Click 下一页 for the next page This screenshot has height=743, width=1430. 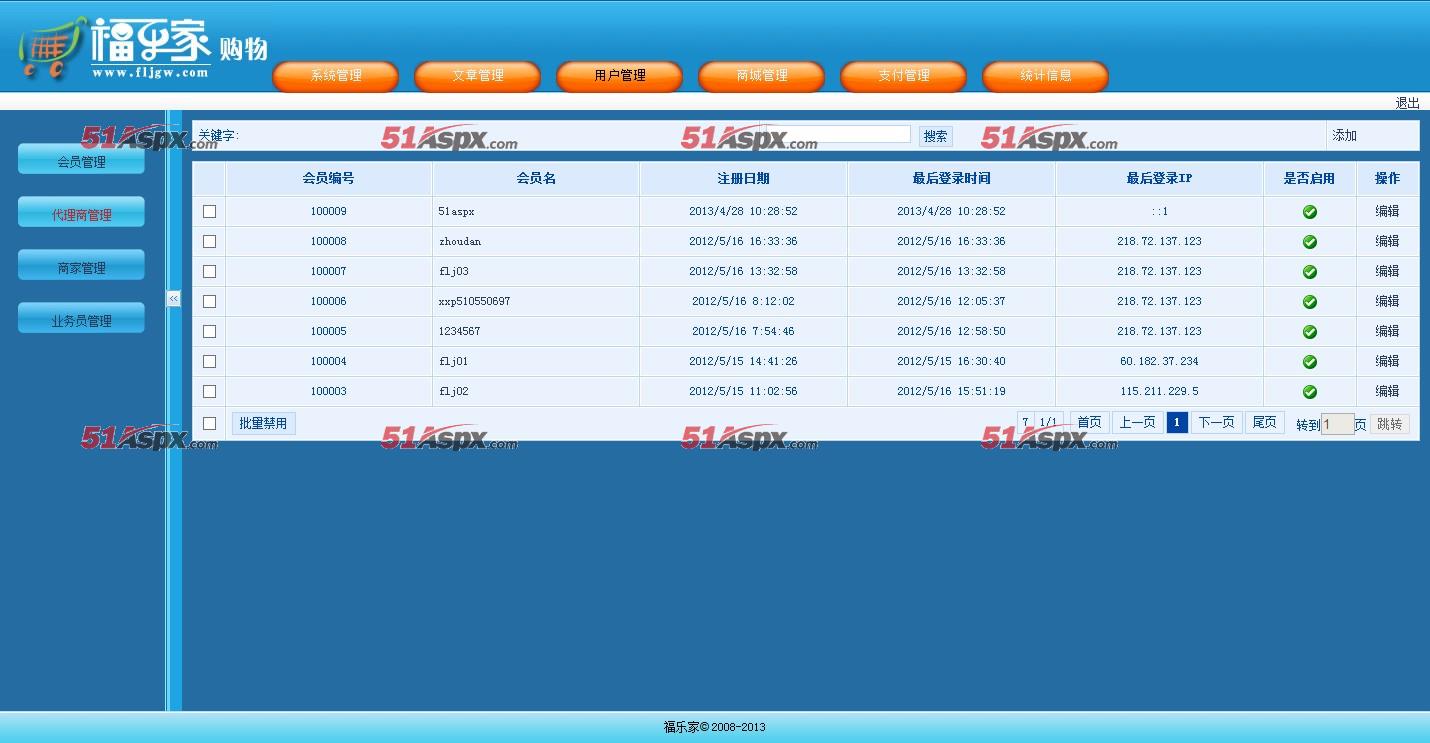pyautogui.click(x=1217, y=423)
